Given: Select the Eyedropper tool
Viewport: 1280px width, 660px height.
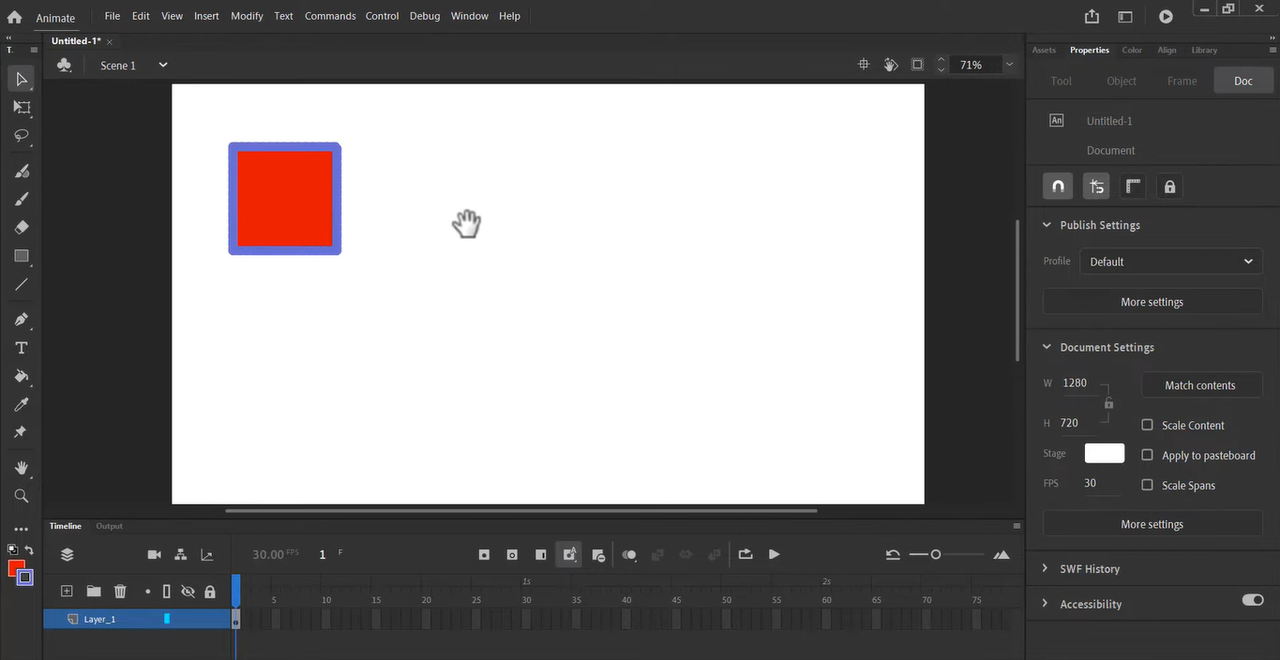Looking at the screenshot, I should 21,404.
